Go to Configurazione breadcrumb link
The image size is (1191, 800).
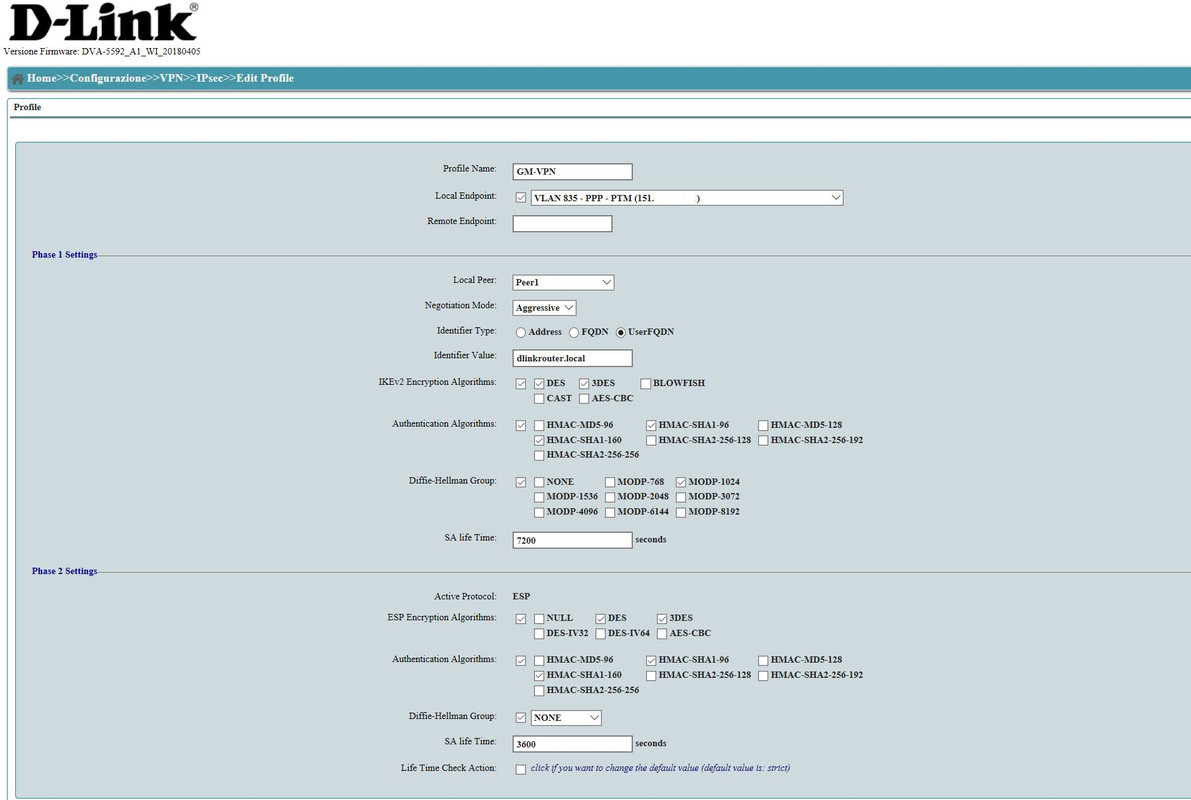click(x=108, y=78)
